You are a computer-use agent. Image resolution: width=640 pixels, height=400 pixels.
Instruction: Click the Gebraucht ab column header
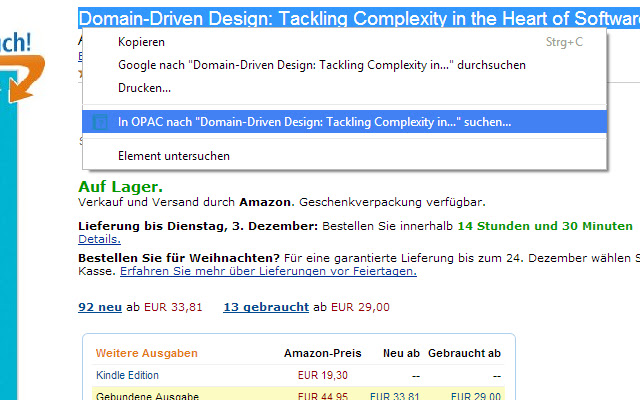pos(464,353)
